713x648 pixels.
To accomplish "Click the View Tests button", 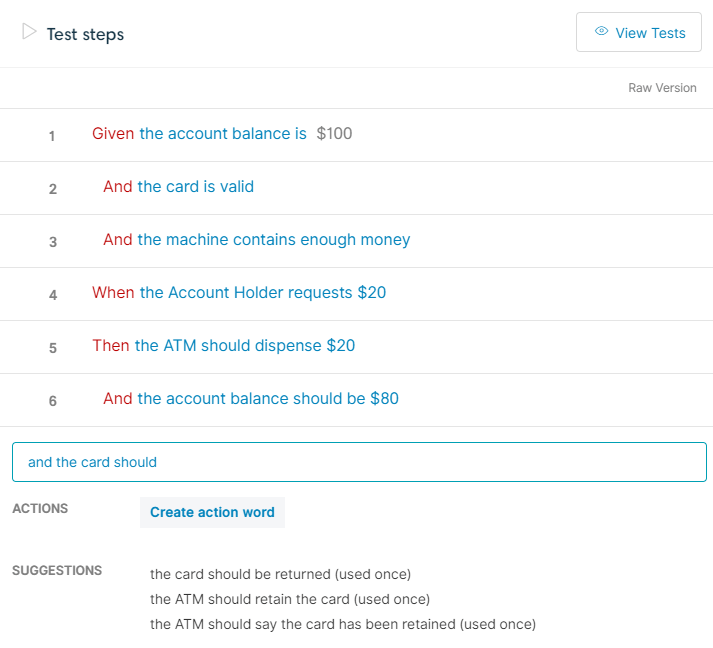I will tap(639, 33).
